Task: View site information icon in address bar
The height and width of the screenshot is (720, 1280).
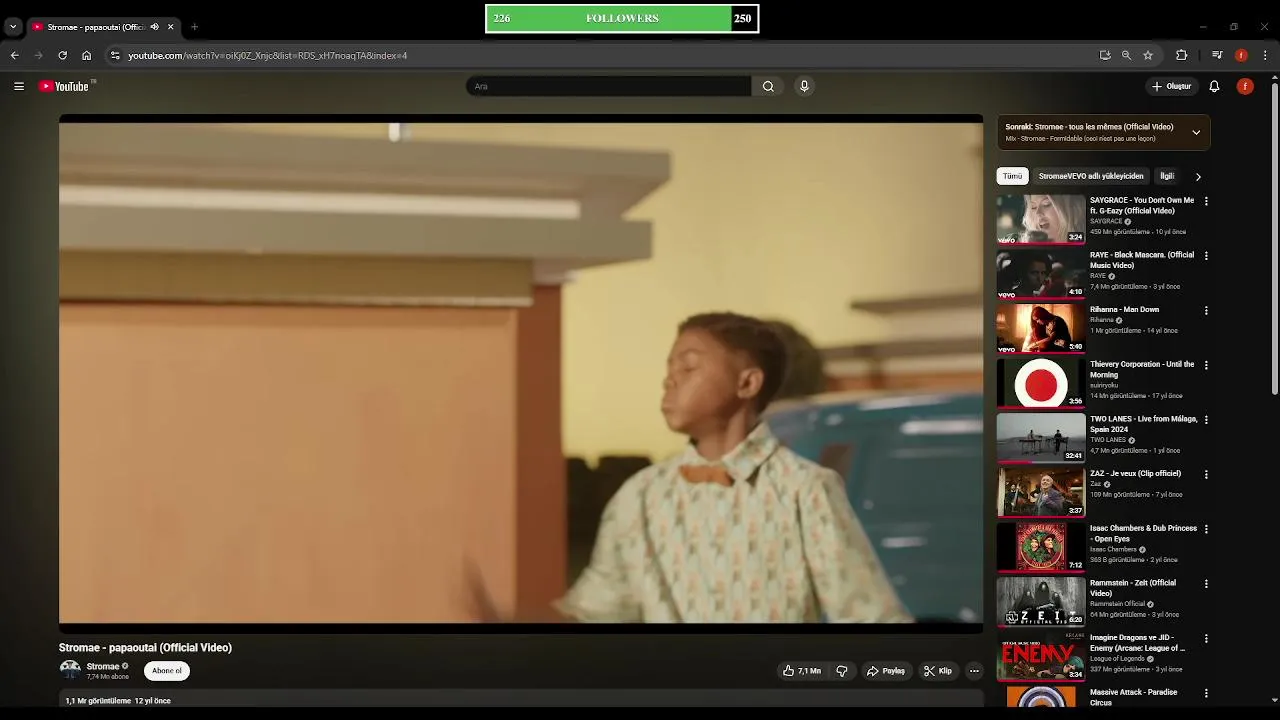Action: tap(115, 55)
